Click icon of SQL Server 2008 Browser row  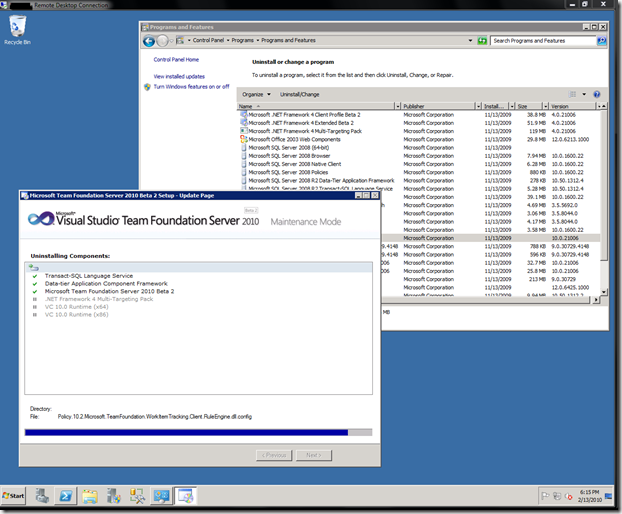point(244,156)
